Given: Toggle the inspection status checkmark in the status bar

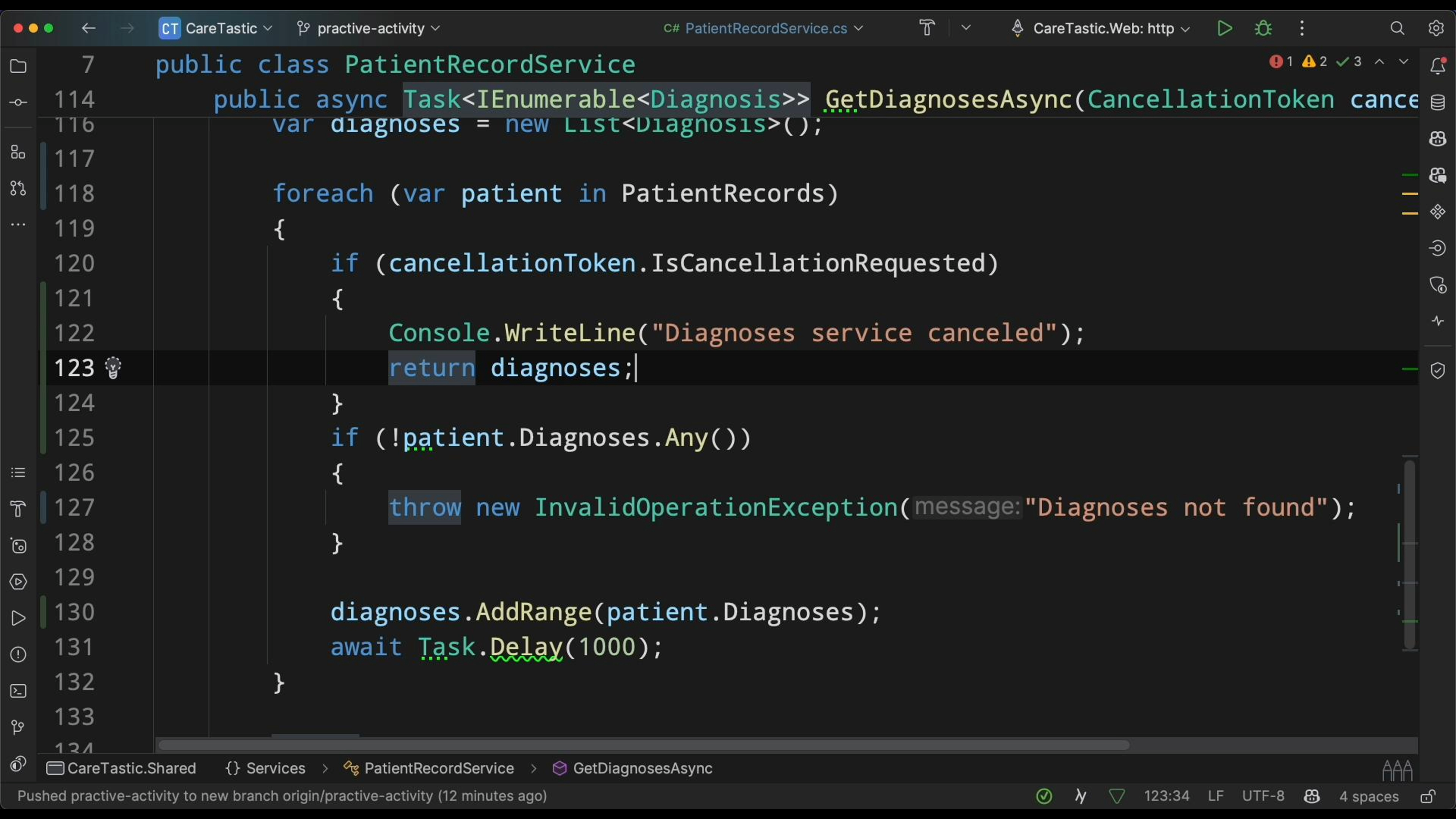Looking at the screenshot, I should 1044,796.
